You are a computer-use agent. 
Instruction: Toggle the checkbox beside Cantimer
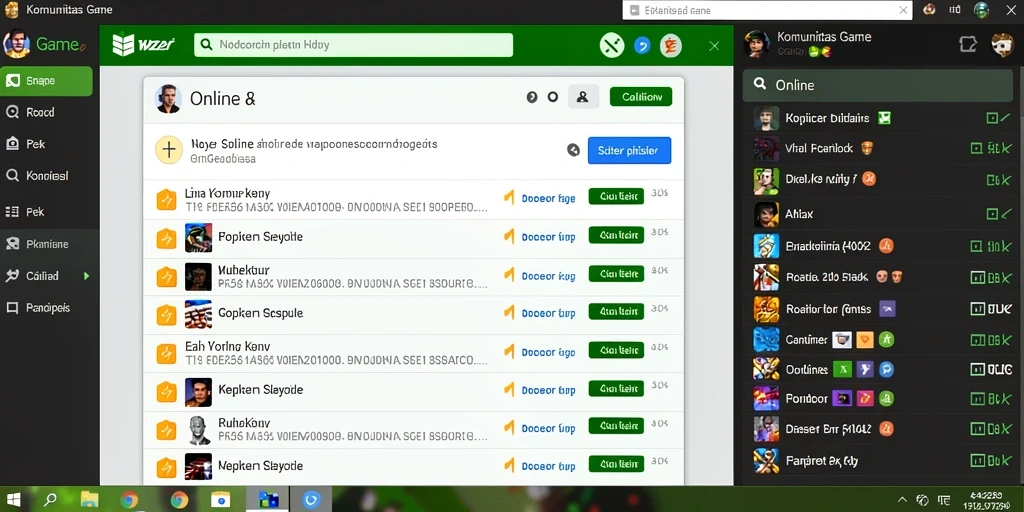click(978, 340)
